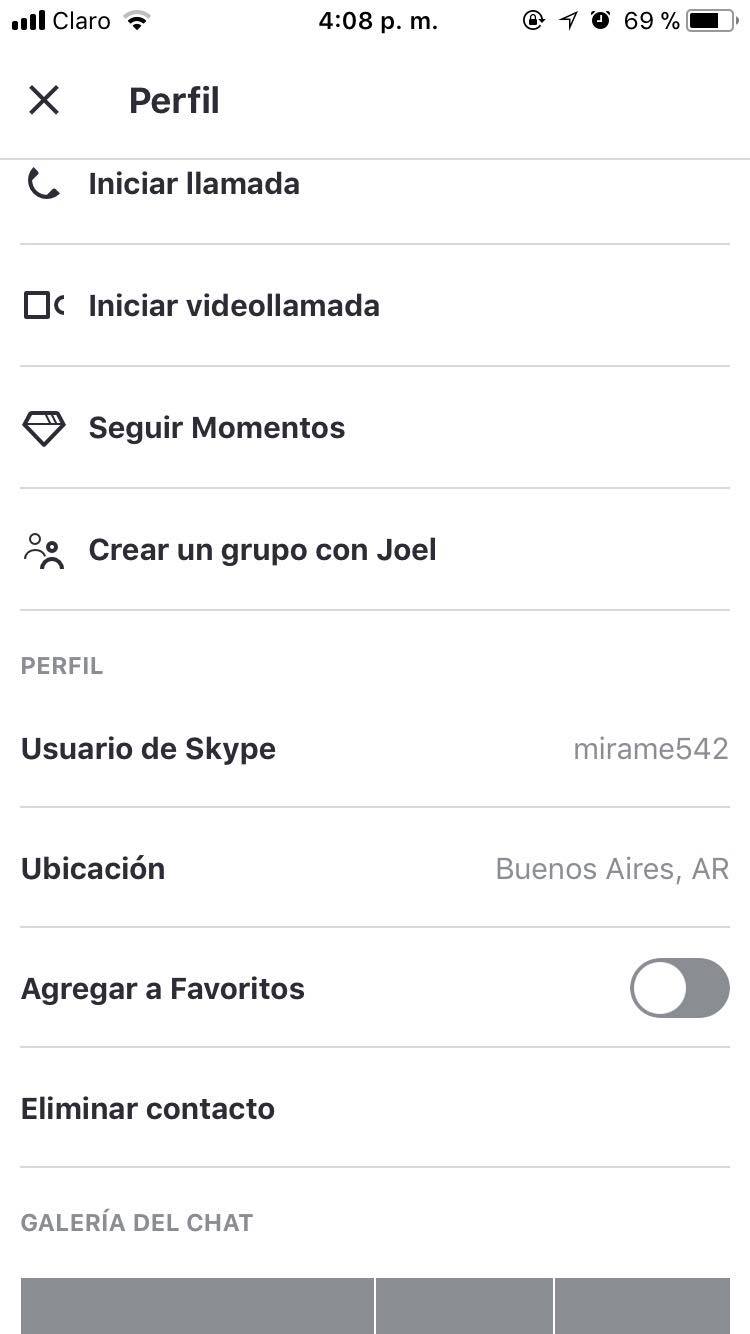Image resolution: width=750 pixels, height=1334 pixels.
Task: Tap the video camera icon
Action: click(x=43, y=306)
